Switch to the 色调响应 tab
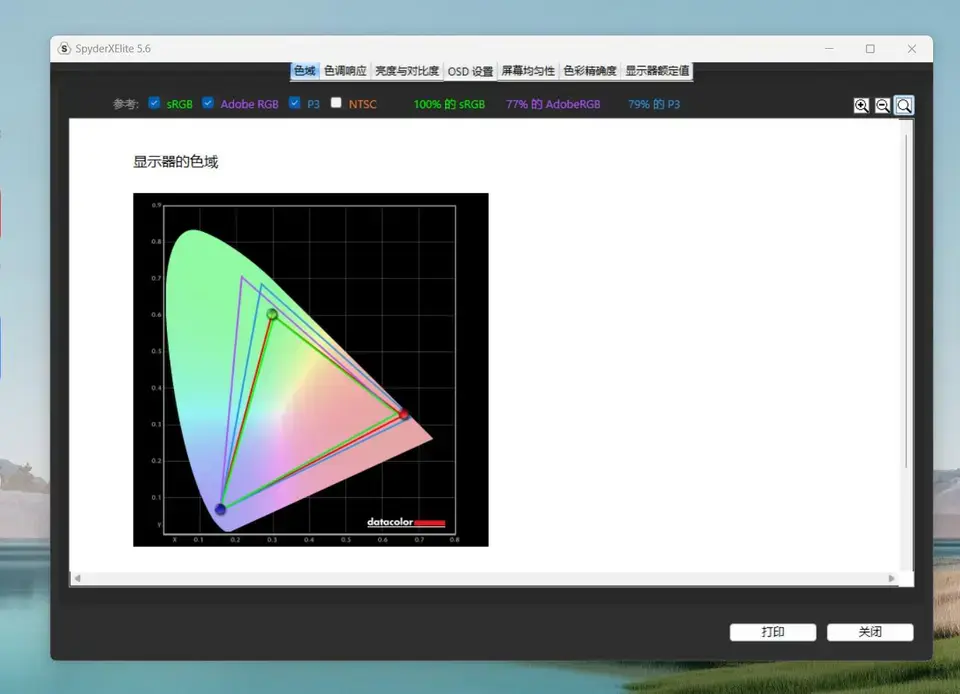The image size is (960, 694). (345, 71)
